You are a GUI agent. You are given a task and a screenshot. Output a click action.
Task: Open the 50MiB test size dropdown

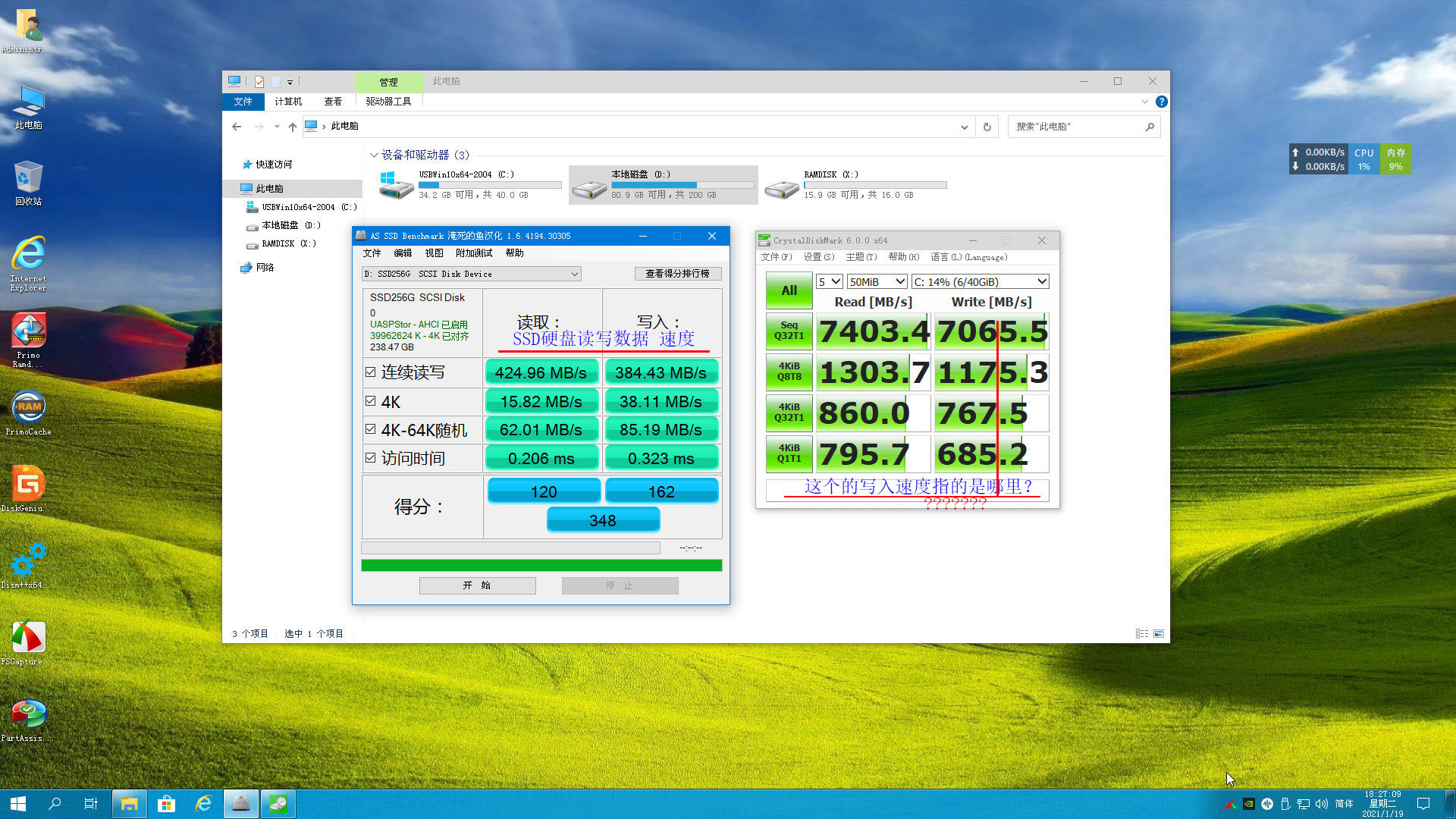pos(877,281)
